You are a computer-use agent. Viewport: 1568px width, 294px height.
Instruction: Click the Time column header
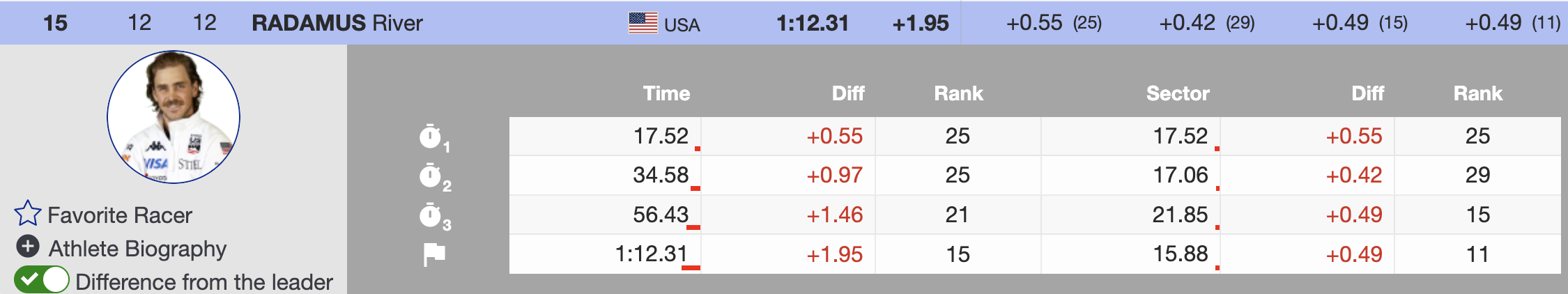click(x=666, y=93)
